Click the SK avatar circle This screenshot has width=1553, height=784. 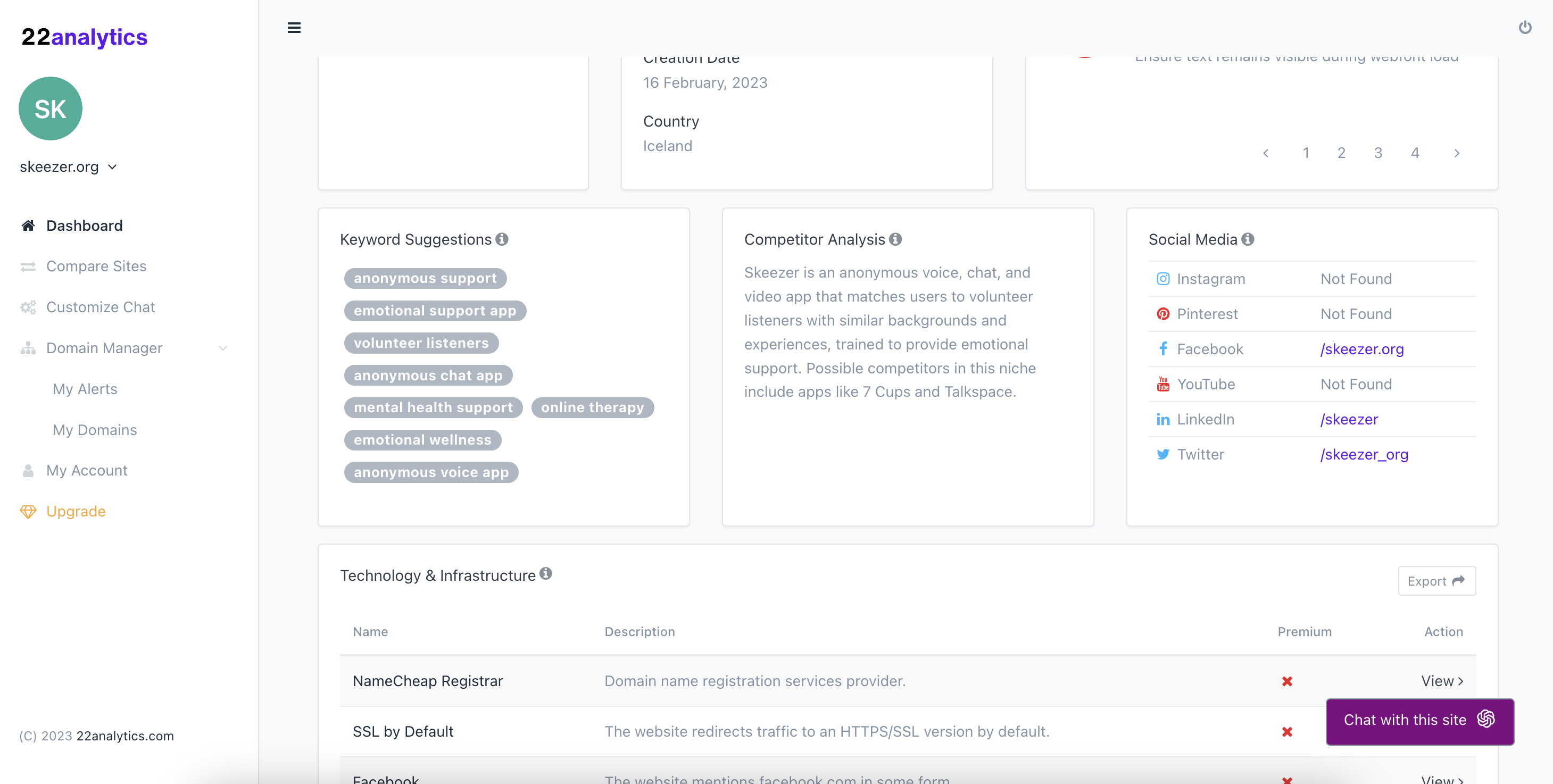coord(51,109)
